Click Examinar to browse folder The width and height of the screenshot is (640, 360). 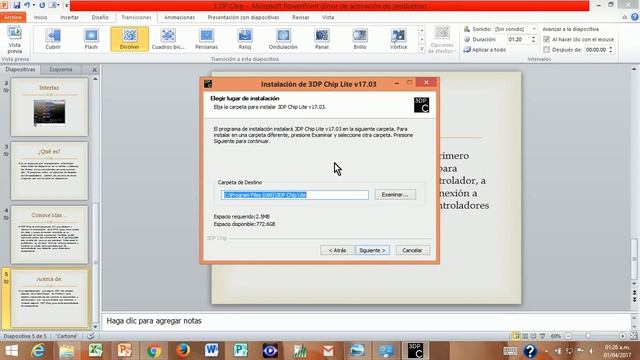(395, 195)
